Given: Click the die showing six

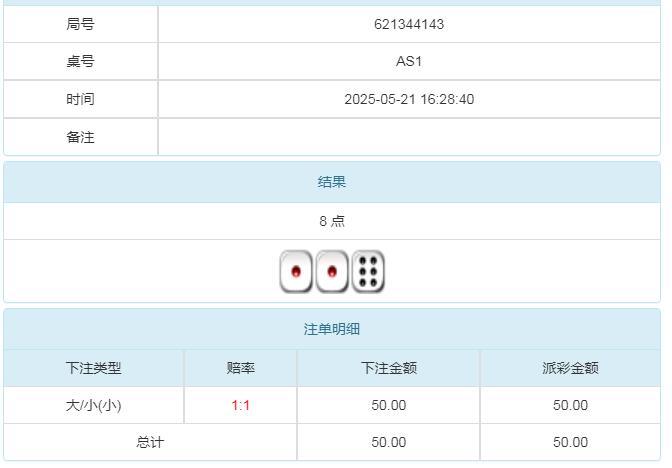Looking at the screenshot, I should coord(368,271).
